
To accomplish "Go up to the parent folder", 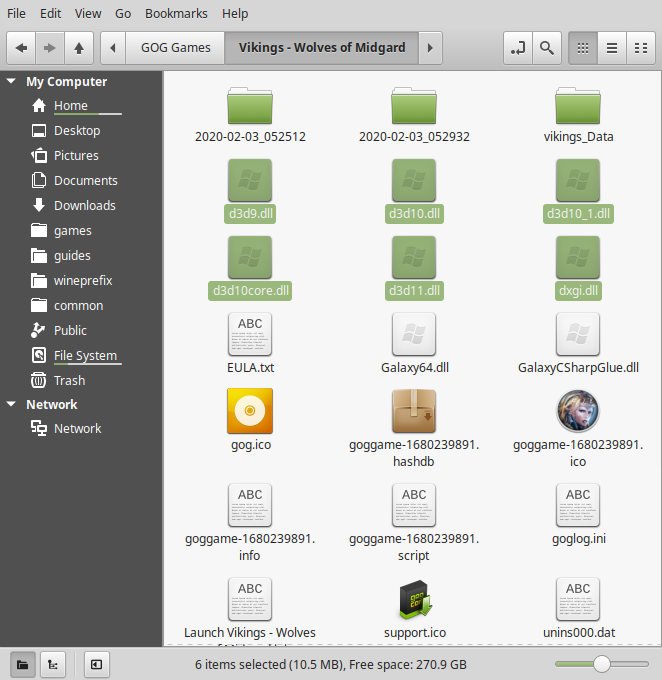I will pyautogui.click(x=79, y=48).
